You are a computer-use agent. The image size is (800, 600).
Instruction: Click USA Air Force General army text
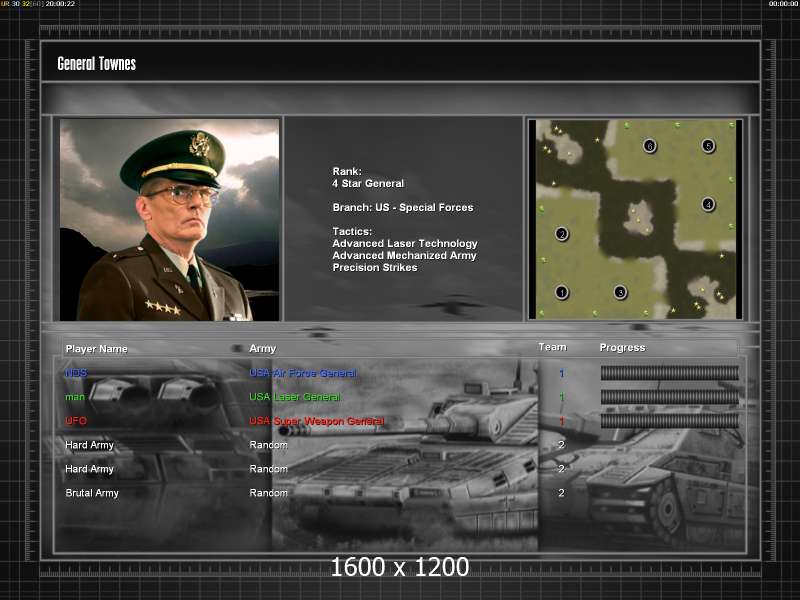[x=303, y=373]
